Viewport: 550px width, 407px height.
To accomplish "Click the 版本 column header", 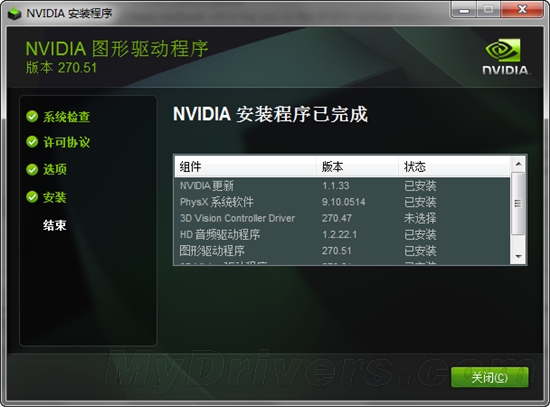I will [358, 166].
